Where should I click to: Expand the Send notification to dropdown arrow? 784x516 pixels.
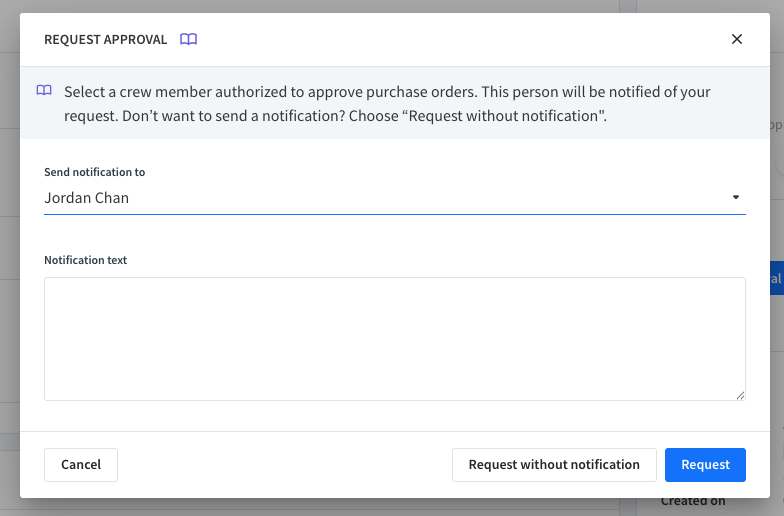click(736, 197)
